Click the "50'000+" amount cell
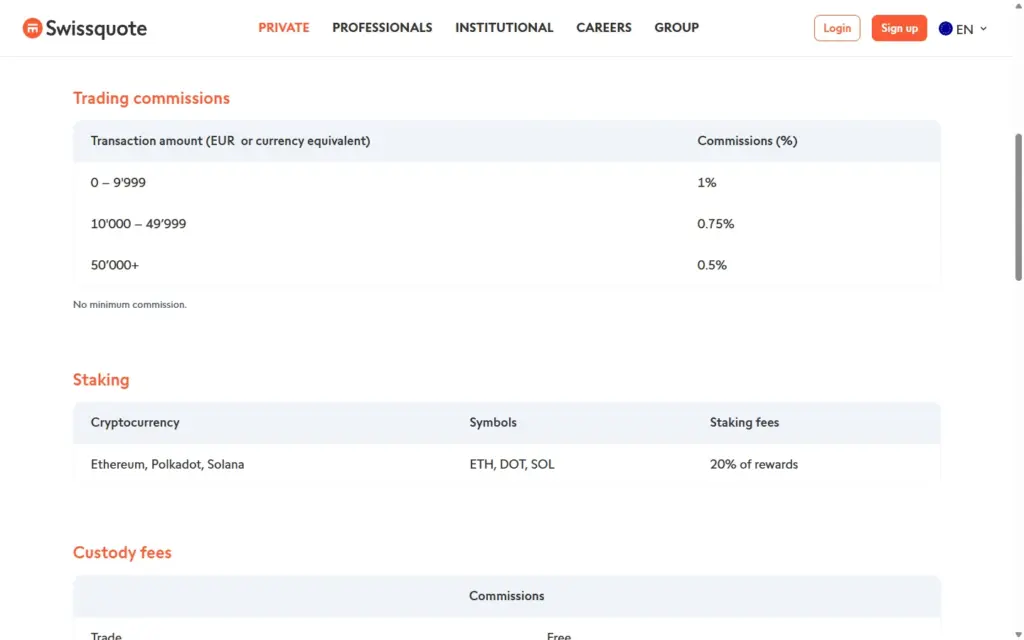Image resolution: width=1024 pixels, height=640 pixels. pyautogui.click(x=115, y=265)
